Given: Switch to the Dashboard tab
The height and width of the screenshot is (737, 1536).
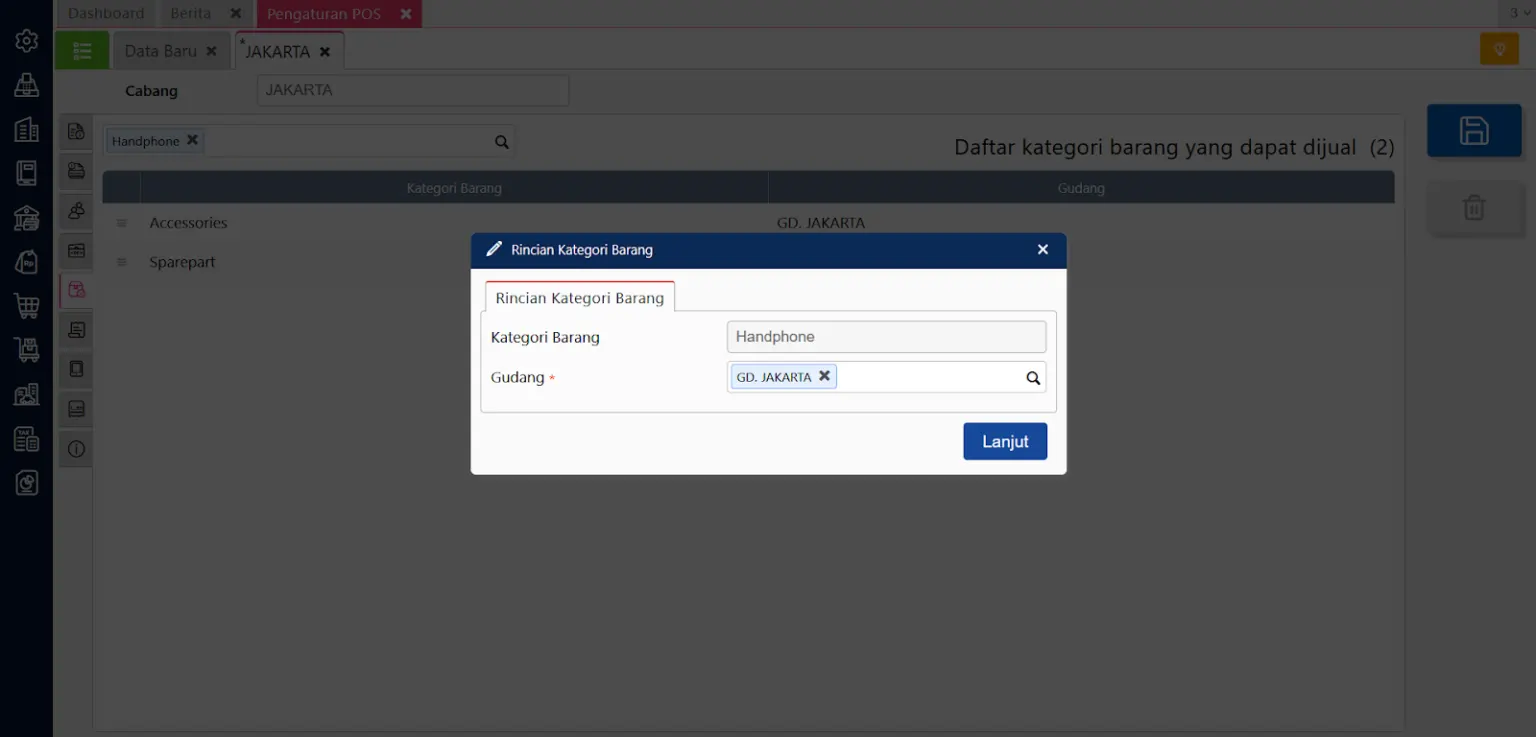Looking at the screenshot, I should [106, 14].
